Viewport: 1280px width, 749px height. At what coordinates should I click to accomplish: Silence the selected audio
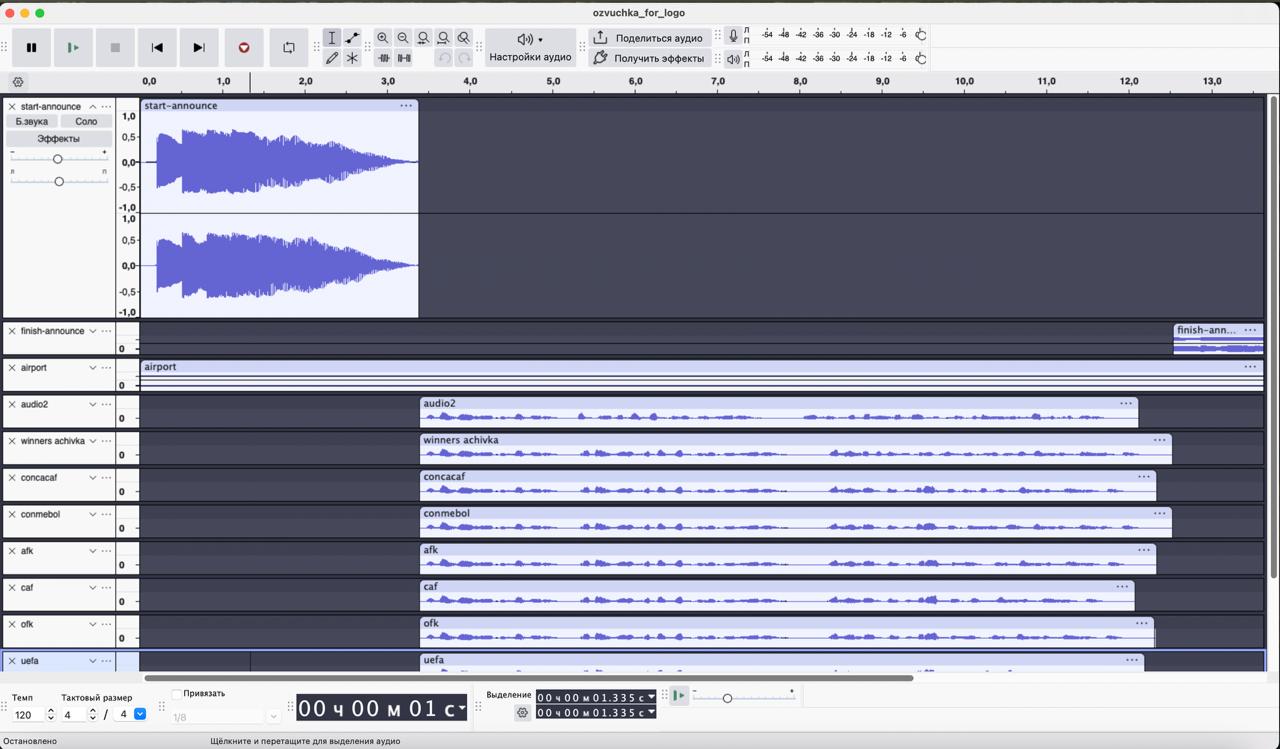[404, 57]
